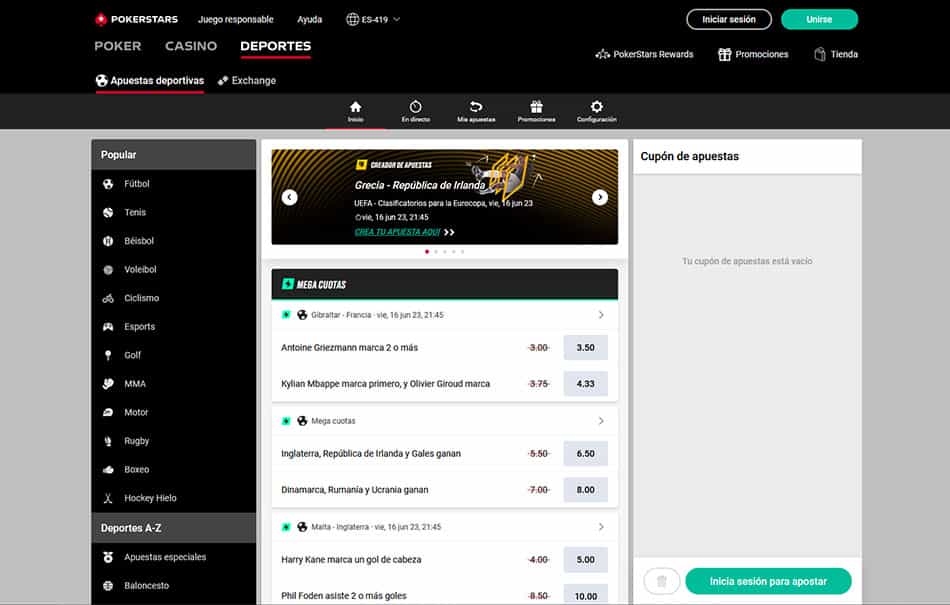Image resolution: width=950 pixels, height=605 pixels.
Task: Click the Cupón de apuestas heading
Action: (x=689, y=156)
